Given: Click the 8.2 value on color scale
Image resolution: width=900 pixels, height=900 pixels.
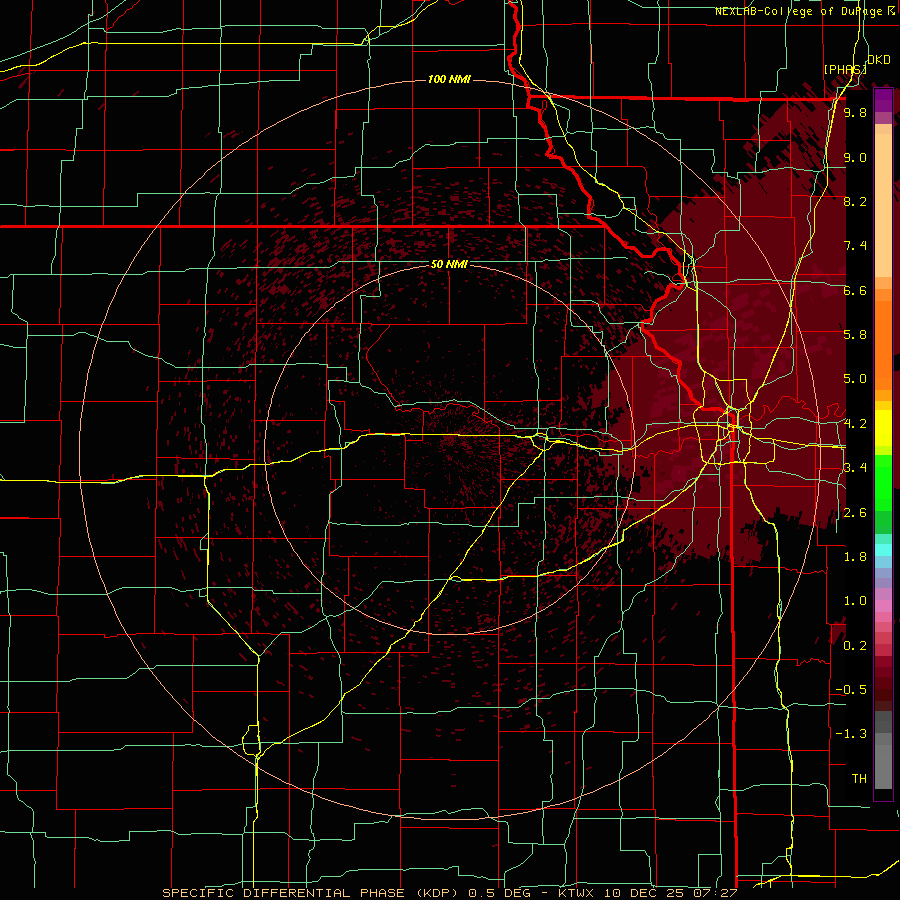Looking at the screenshot, I should pos(855,201).
